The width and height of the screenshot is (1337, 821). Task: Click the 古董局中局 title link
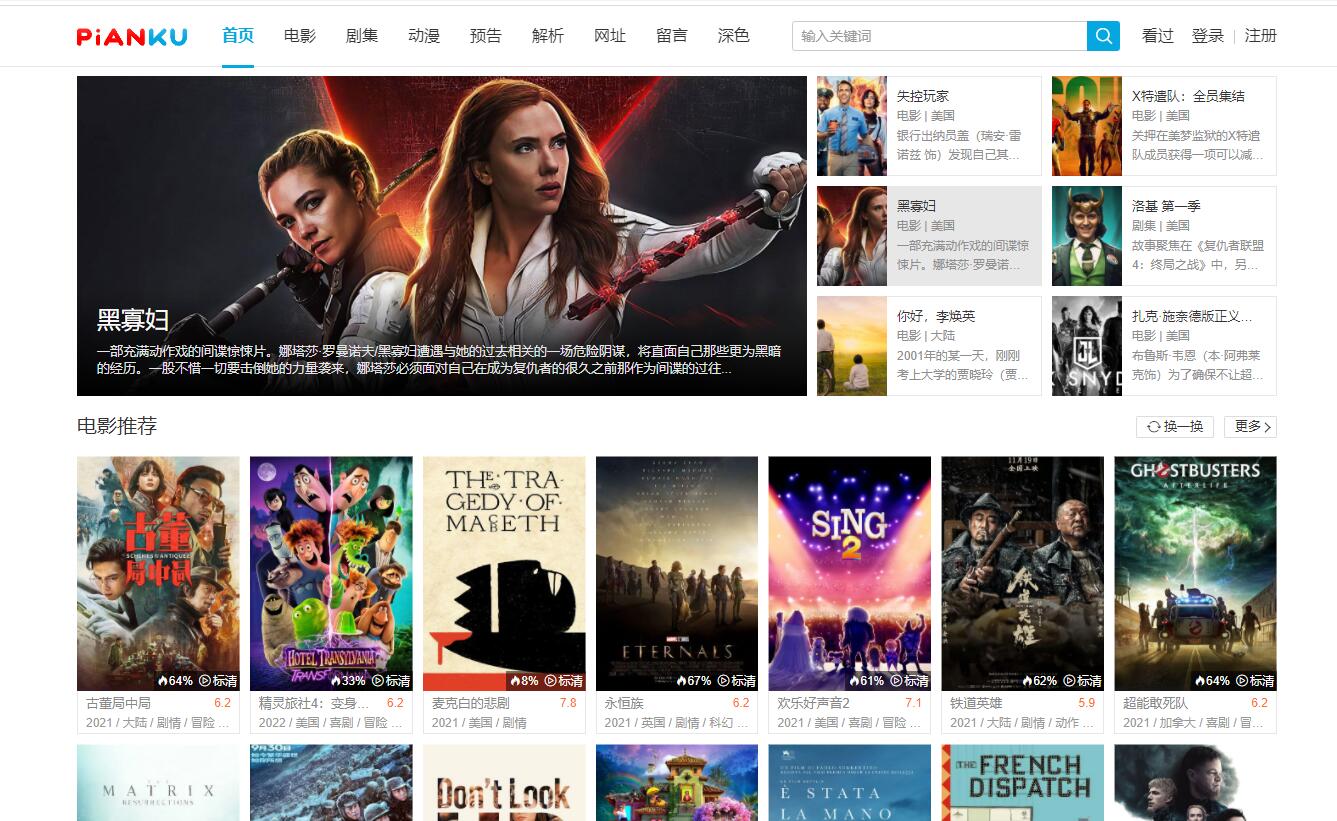pyautogui.click(x=118, y=703)
